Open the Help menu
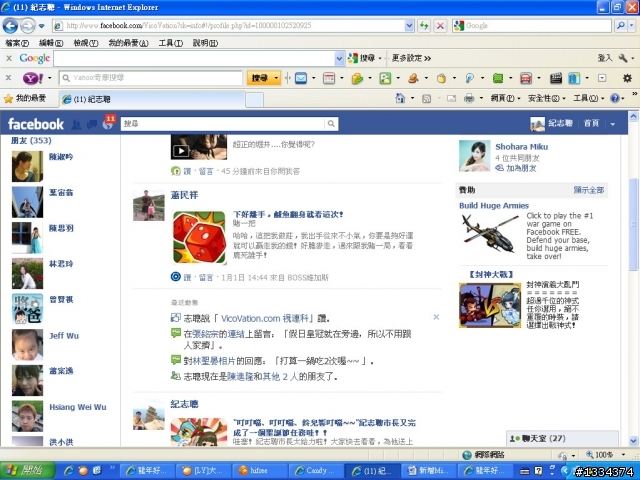The height and width of the screenshot is (480, 640). pyautogui.click(x=205, y=43)
